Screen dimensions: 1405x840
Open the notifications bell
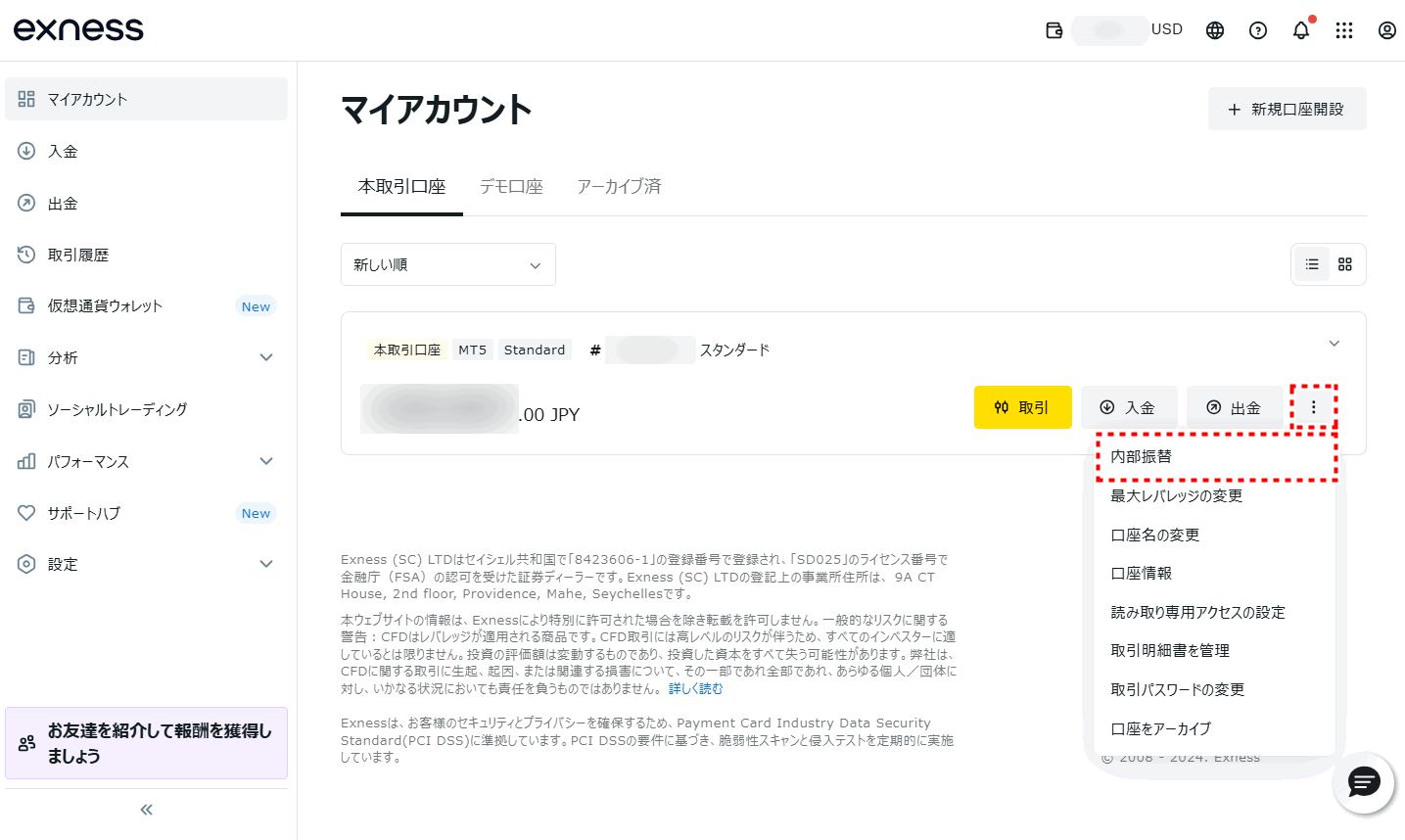click(1301, 30)
